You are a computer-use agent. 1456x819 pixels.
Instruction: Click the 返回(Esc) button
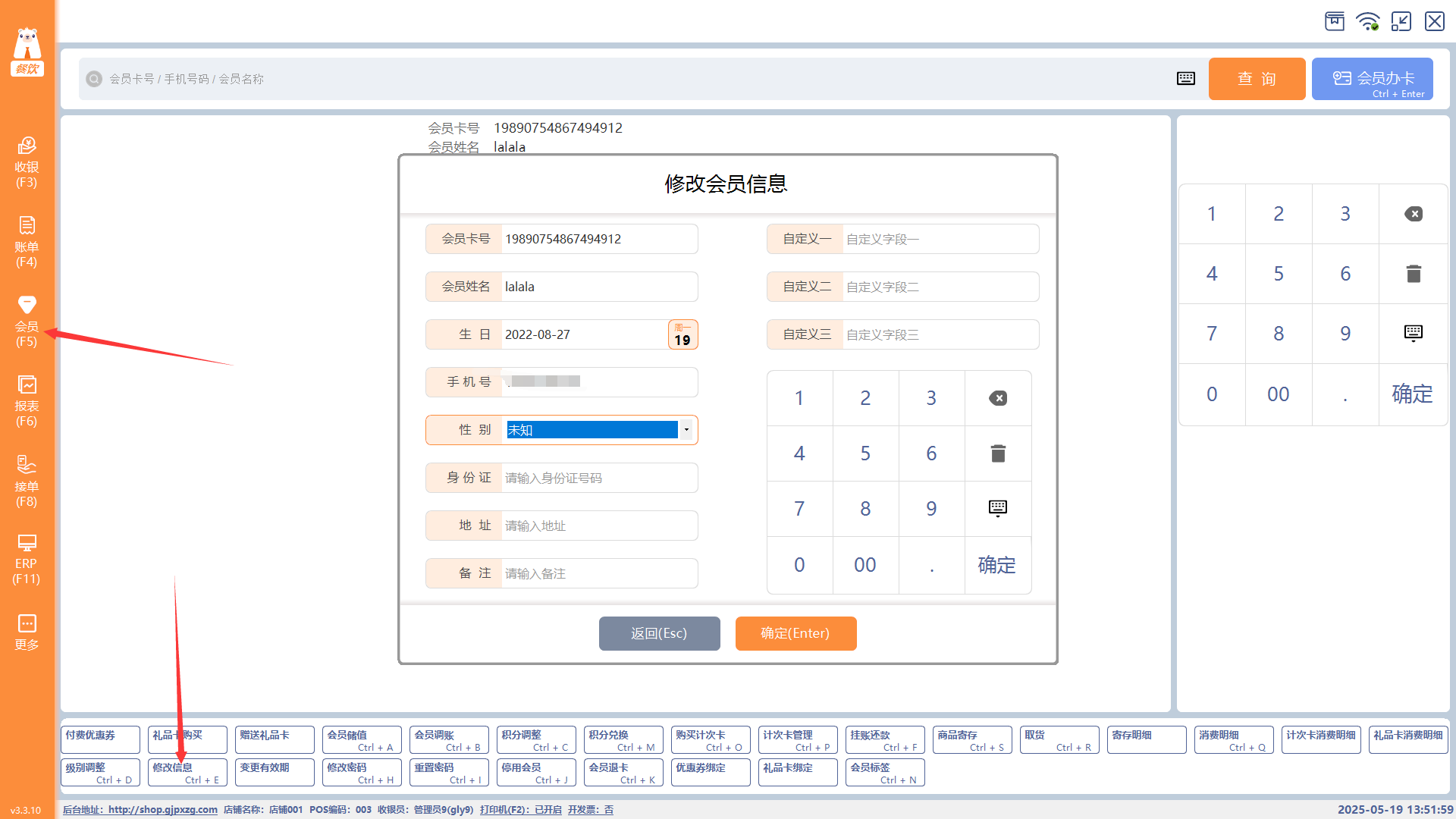(659, 633)
